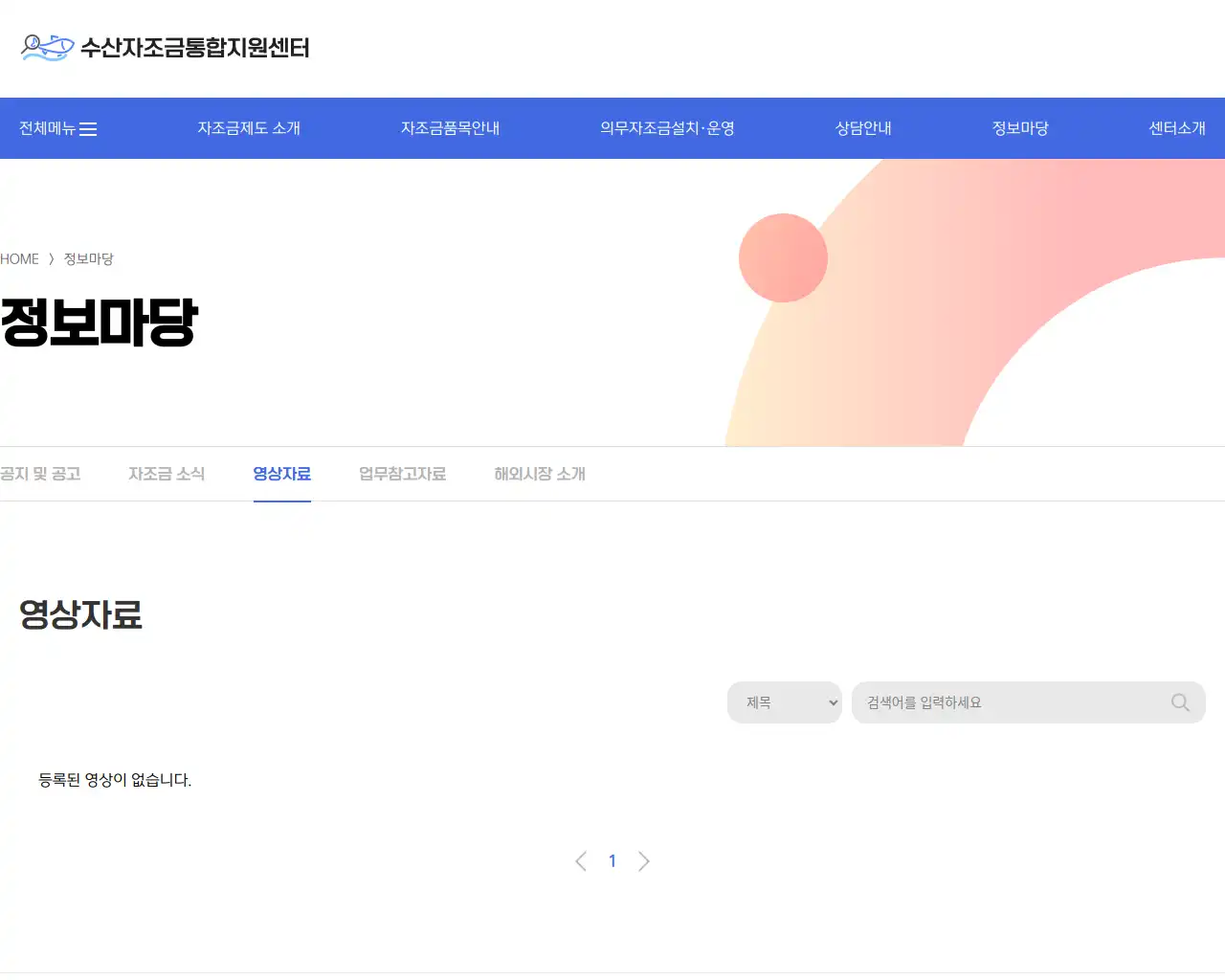Image resolution: width=1225 pixels, height=980 pixels.
Task: Click the search magnifier icon
Action: point(1179,702)
